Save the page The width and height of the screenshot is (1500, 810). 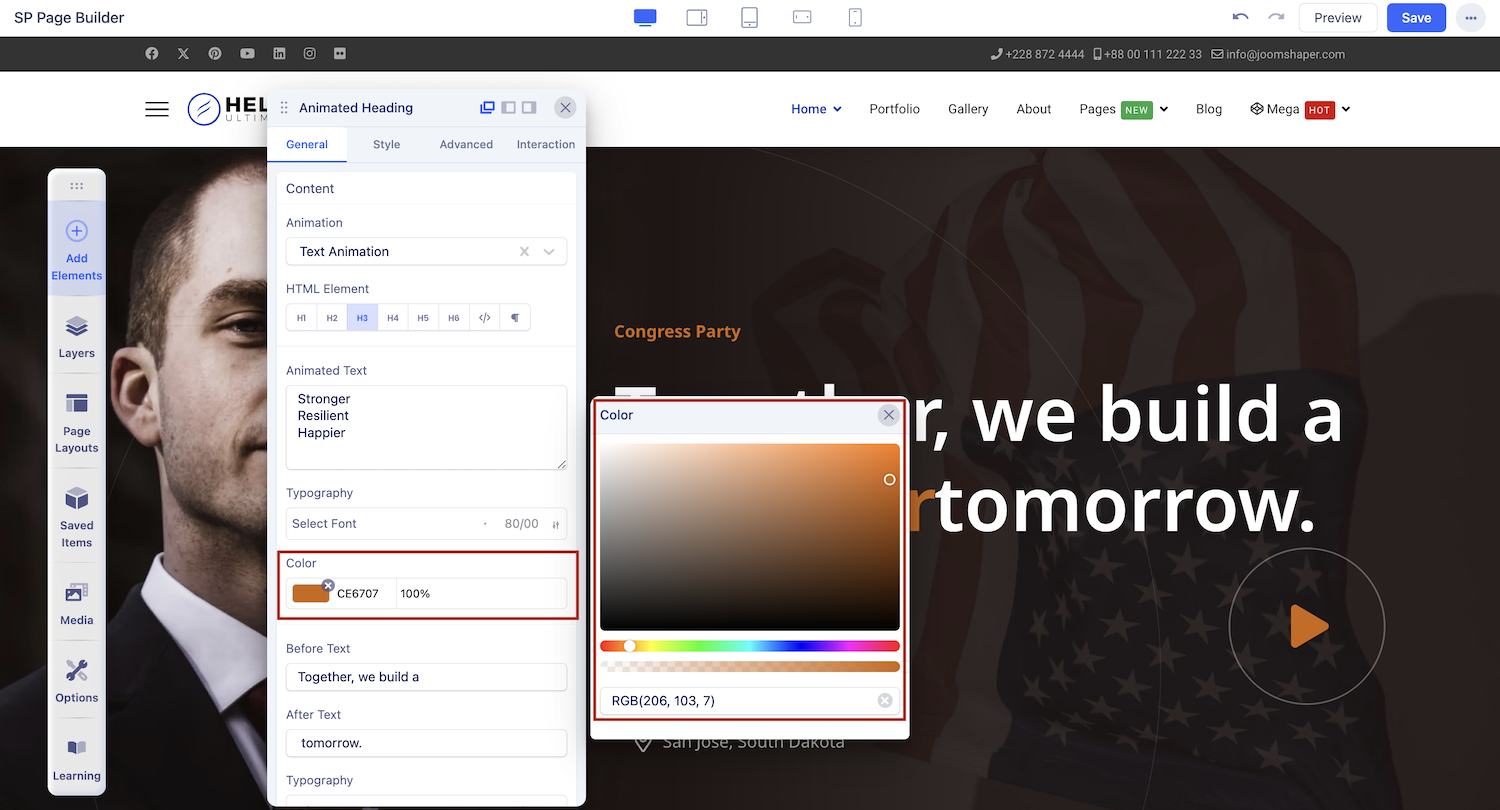click(1416, 18)
